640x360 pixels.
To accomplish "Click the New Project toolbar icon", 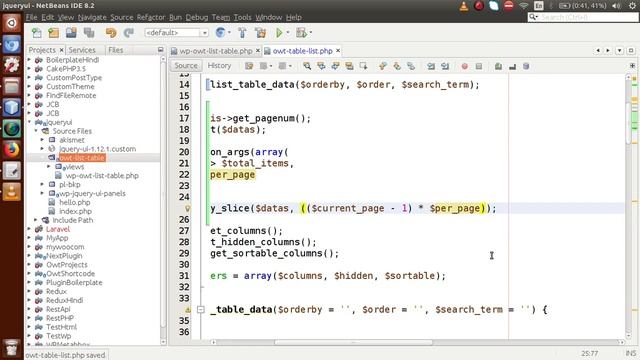I will [x=53, y=33].
